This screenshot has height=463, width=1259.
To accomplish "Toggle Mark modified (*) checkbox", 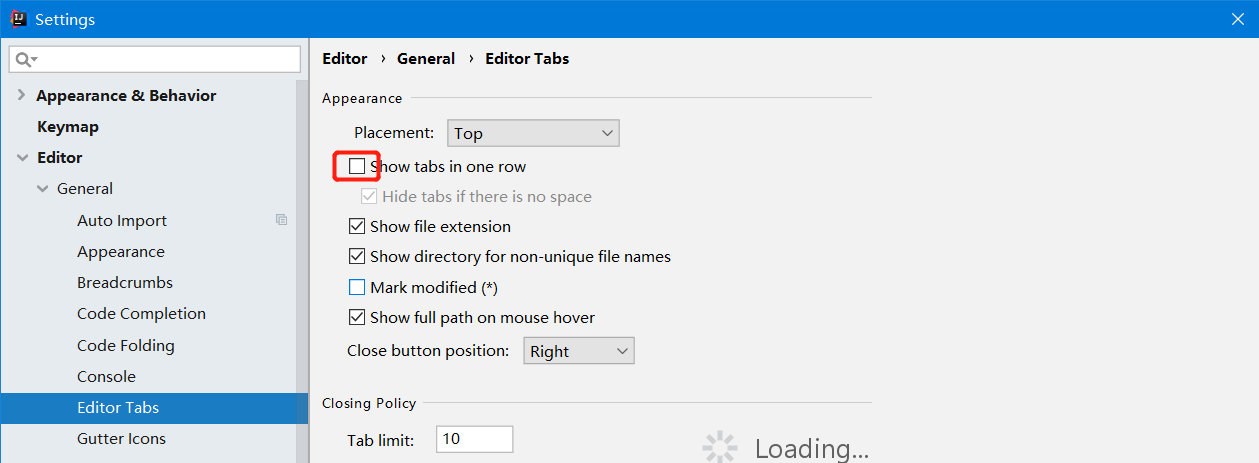I will click(357, 288).
